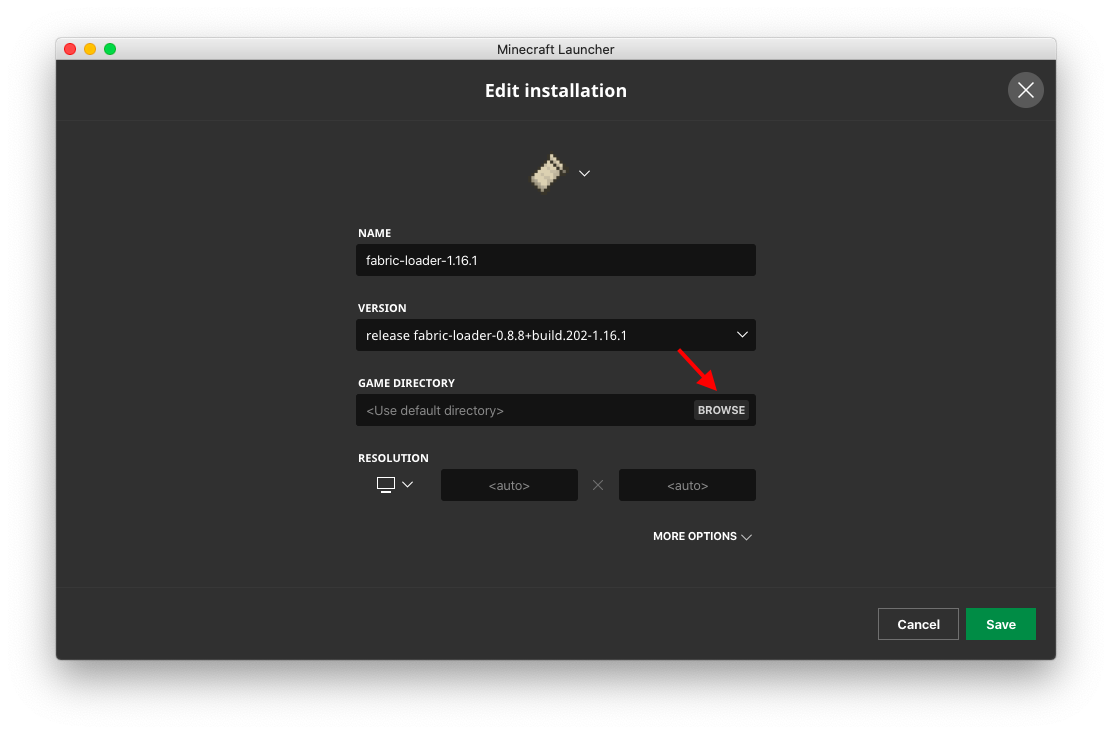Click the red macOS window close button
This screenshot has width=1112, height=734.
(x=70, y=49)
